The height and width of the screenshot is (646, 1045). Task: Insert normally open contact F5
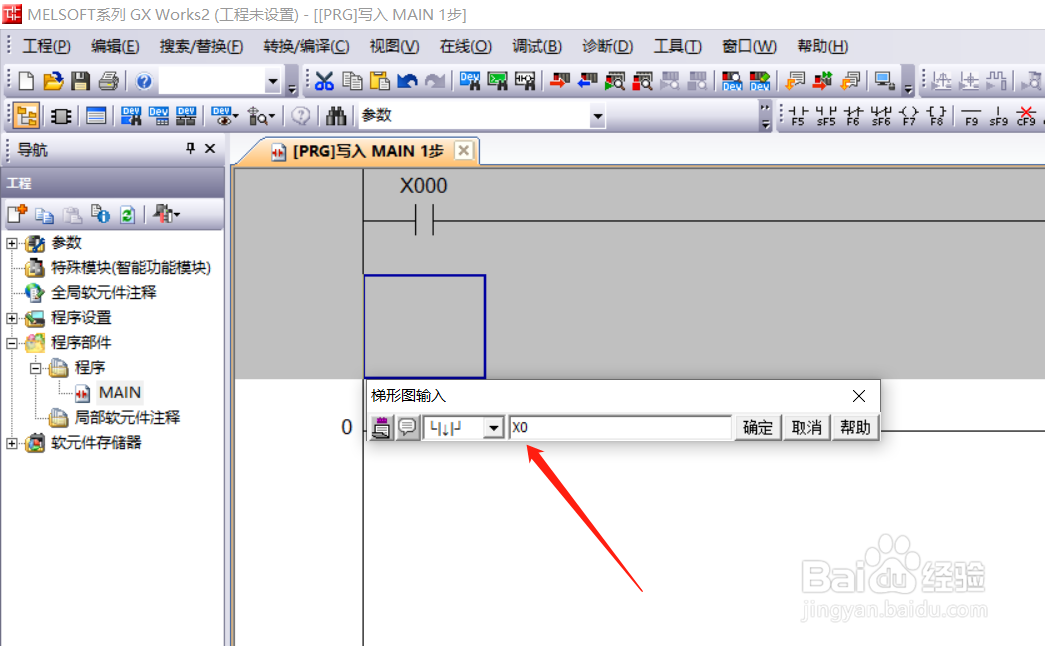[798, 116]
